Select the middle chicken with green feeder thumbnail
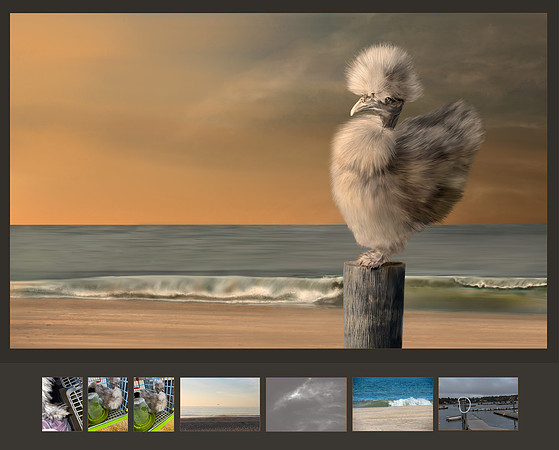This screenshot has height=450, width=559. coord(108,404)
